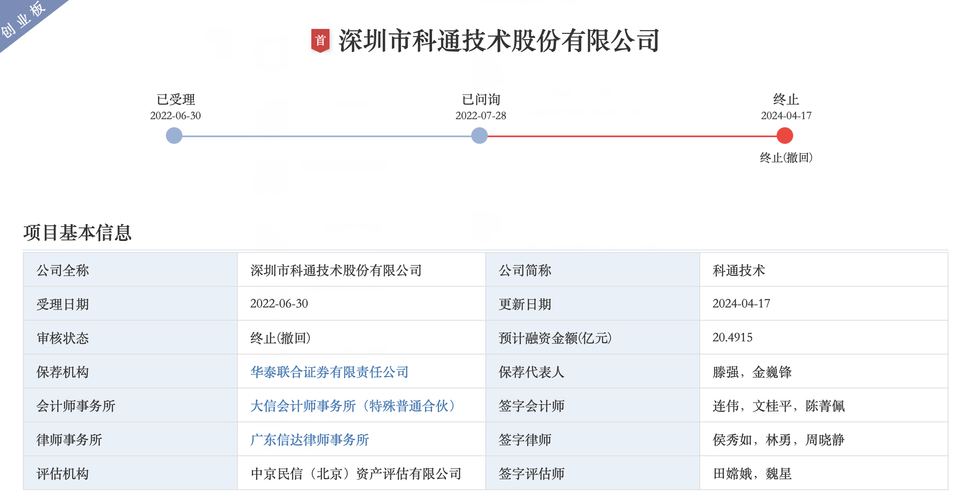Click timeline date 2022-07-28 under 已问询
Image resolution: width=964 pixels, height=500 pixels.
click(x=481, y=116)
